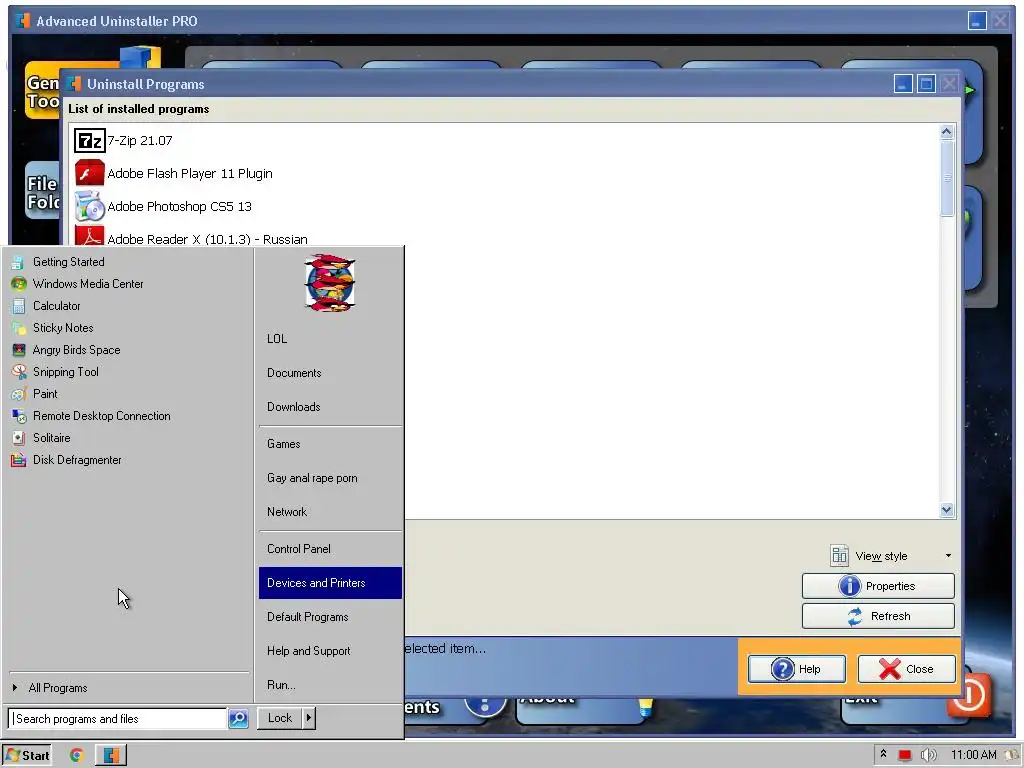This screenshot has height=768, width=1024.
Task: Click the Disk Defragmenter icon
Action: pos(18,460)
